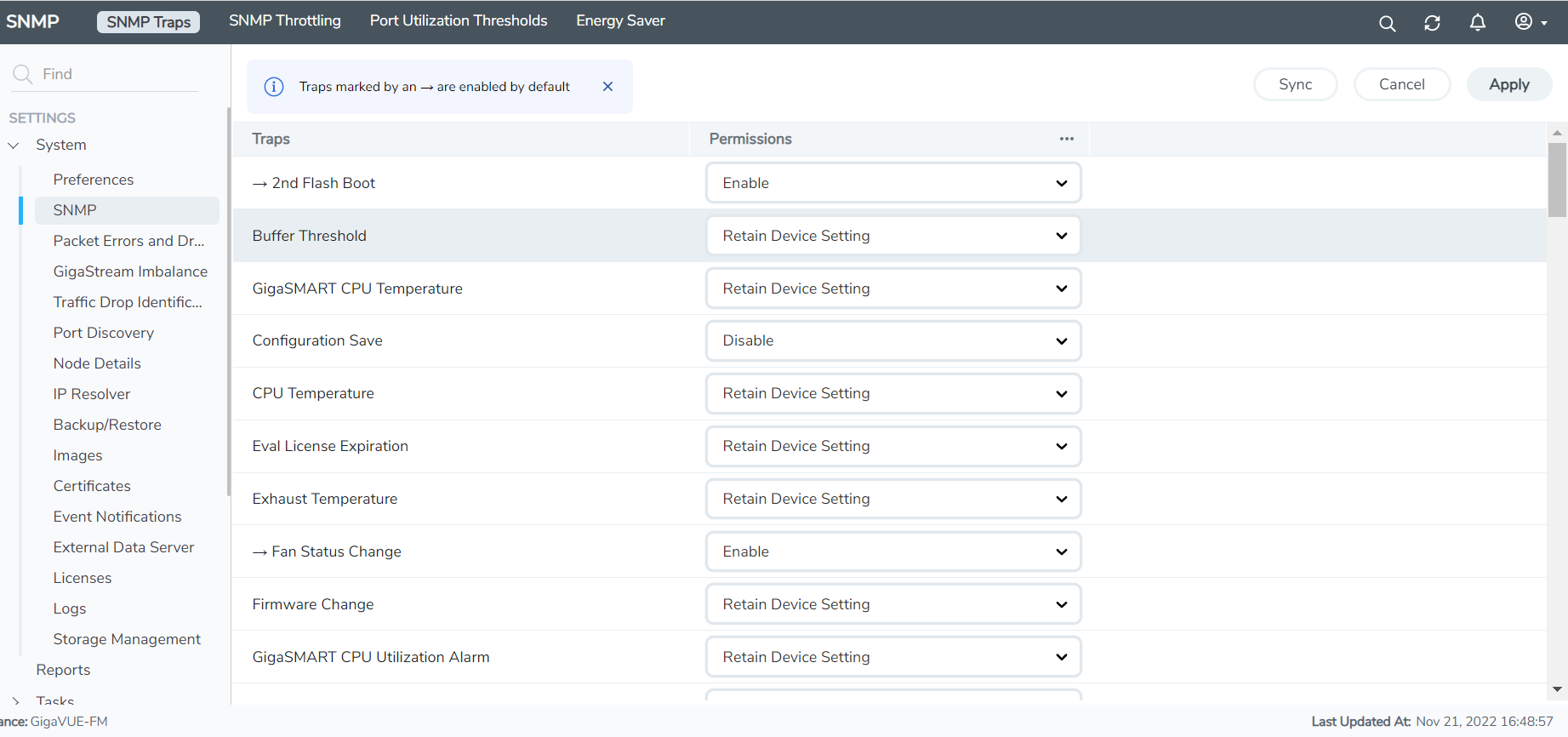Image resolution: width=1568 pixels, height=737 pixels.
Task: Open Buffer Threshold permission dropdown
Action: pos(892,236)
